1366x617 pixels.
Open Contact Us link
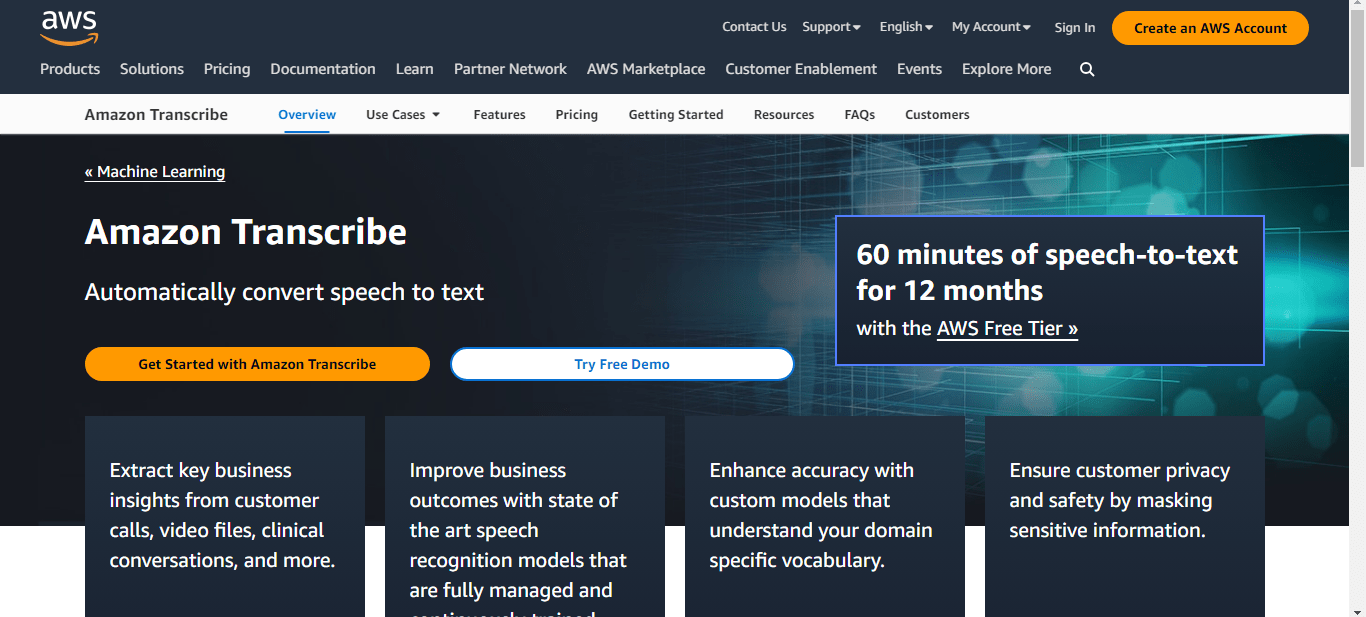click(x=754, y=27)
